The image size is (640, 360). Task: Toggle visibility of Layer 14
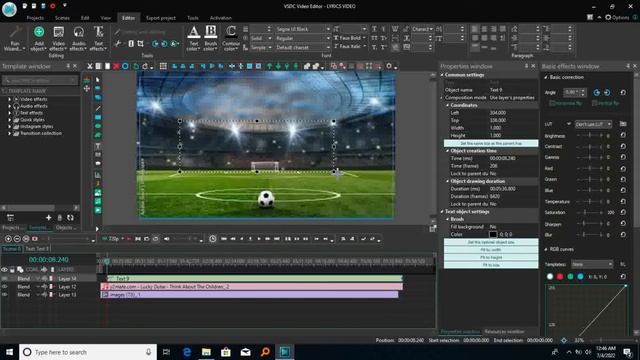(x=4, y=278)
